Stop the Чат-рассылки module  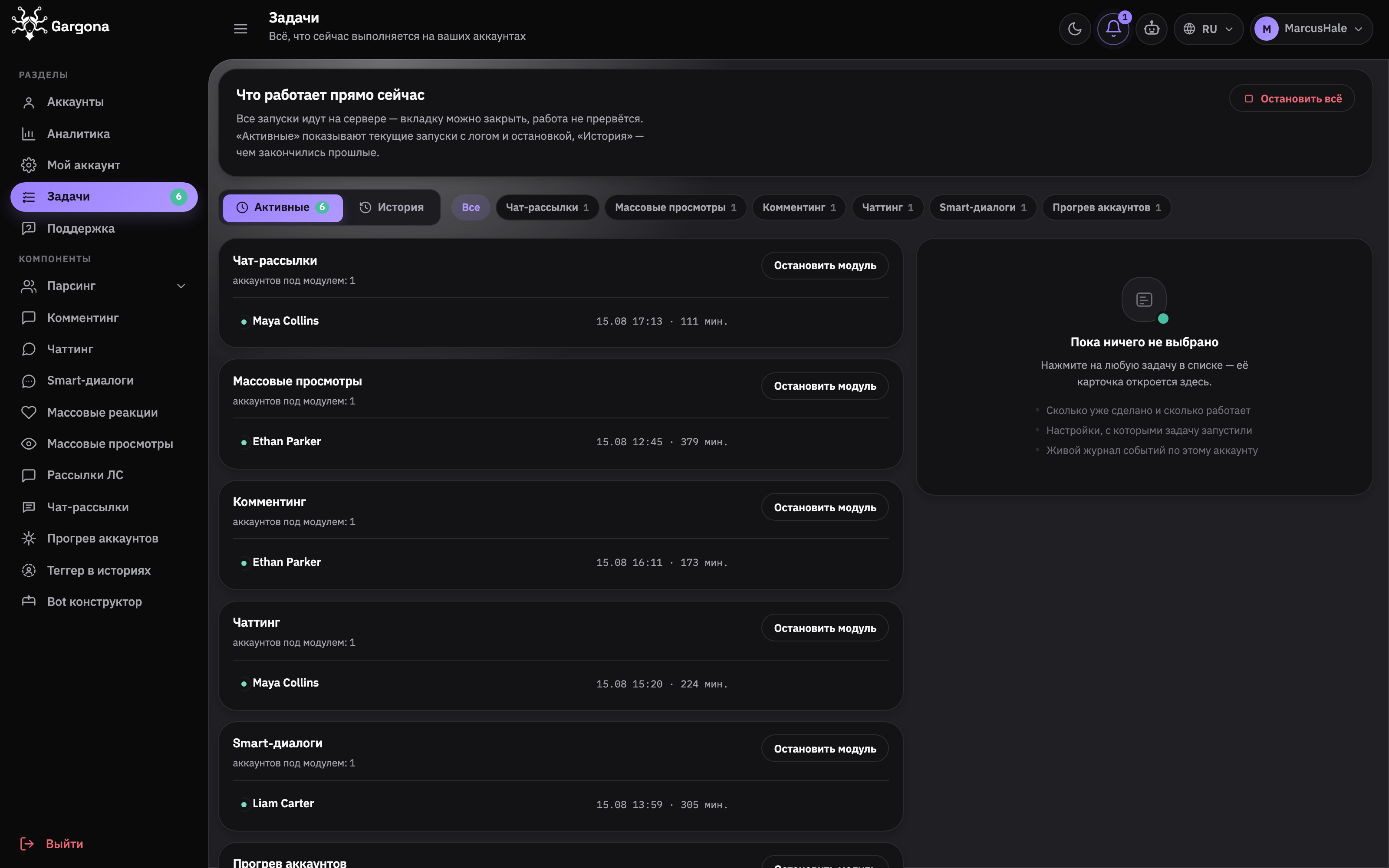coord(825,266)
